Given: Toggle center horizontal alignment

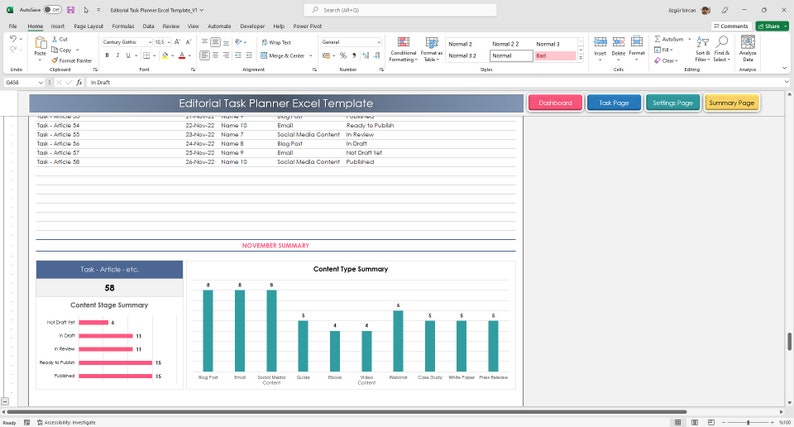Looking at the screenshot, I should pyautogui.click(x=215, y=56).
